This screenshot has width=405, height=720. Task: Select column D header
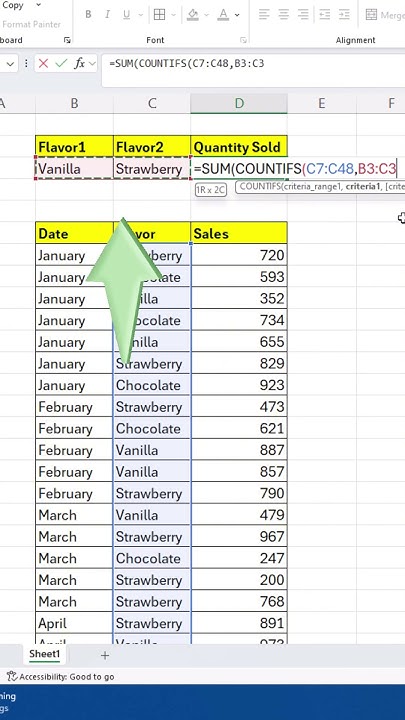(239, 103)
